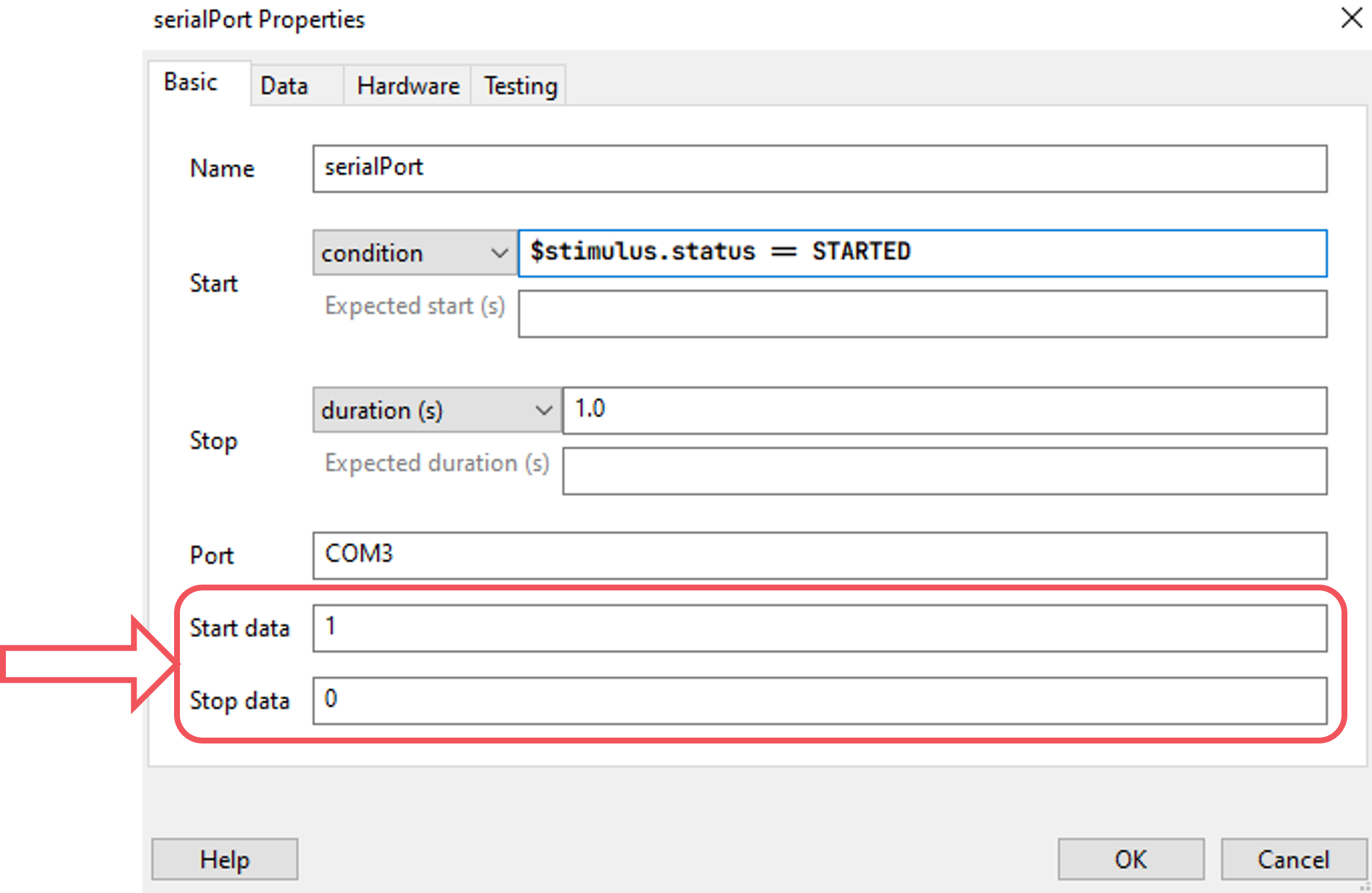Open the Start condition dropdown
The image size is (1372, 893).
[x=415, y=253]
